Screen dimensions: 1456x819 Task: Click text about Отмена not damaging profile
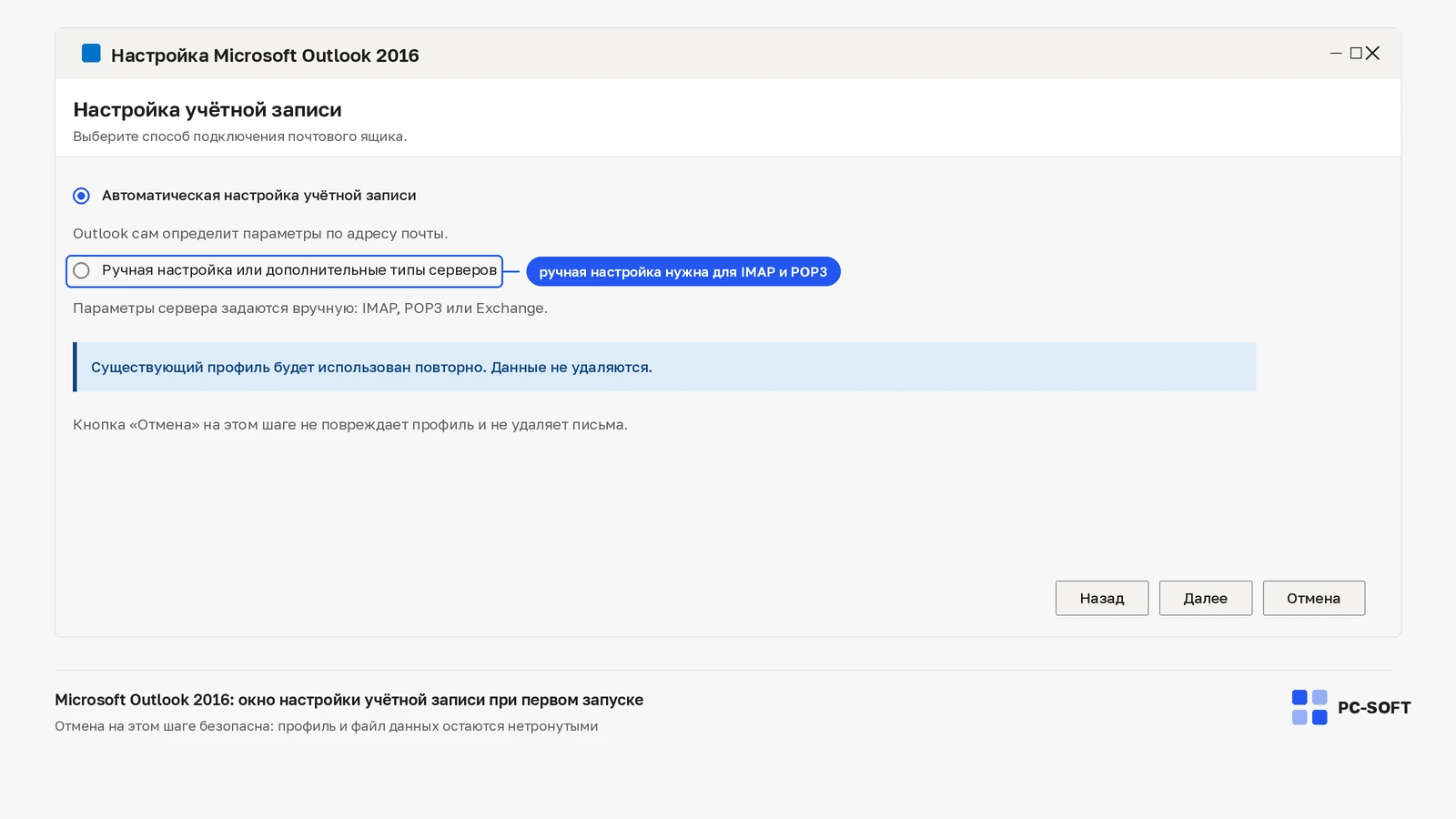click(350, 425)
